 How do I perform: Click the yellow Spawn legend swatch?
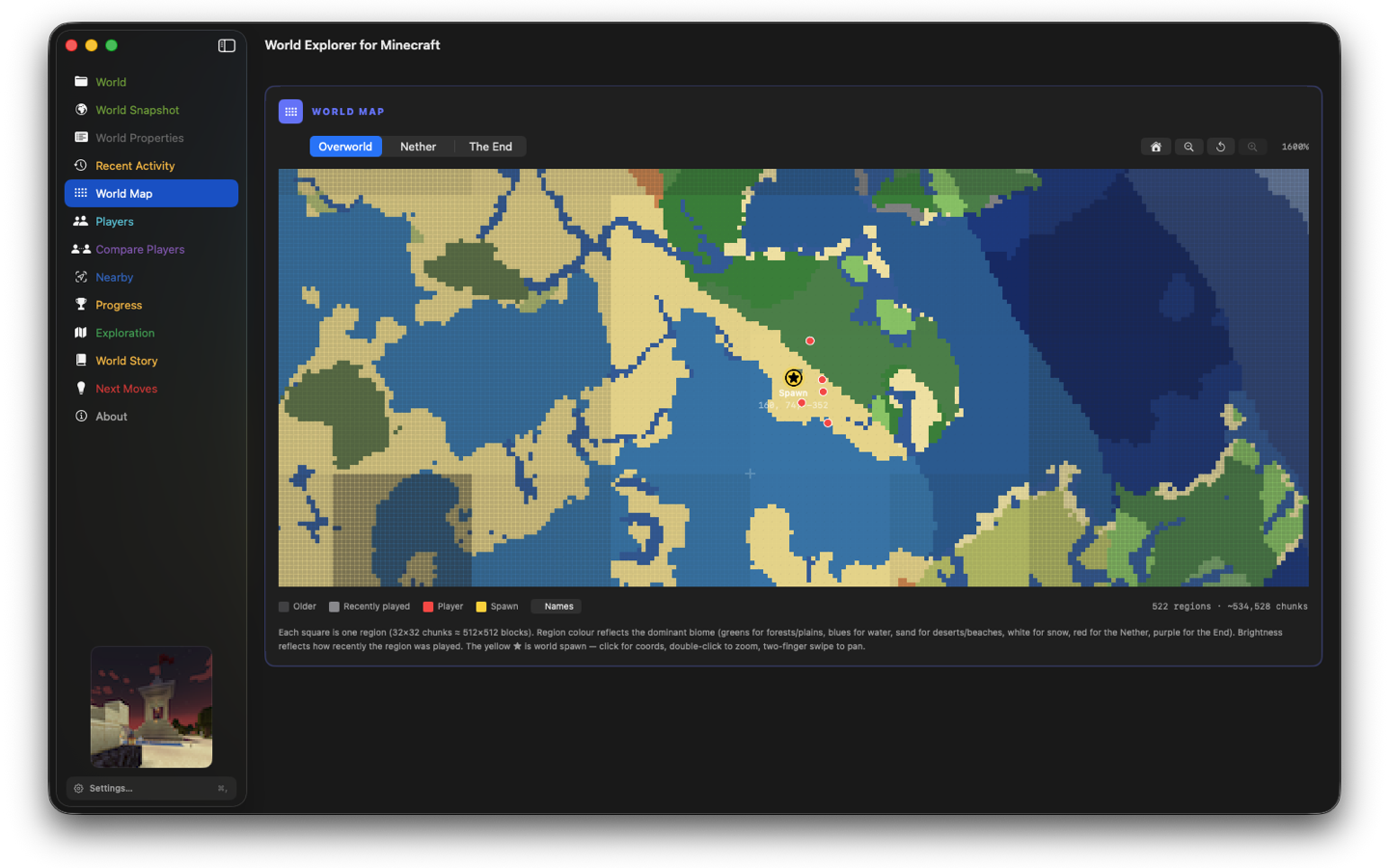481,607
